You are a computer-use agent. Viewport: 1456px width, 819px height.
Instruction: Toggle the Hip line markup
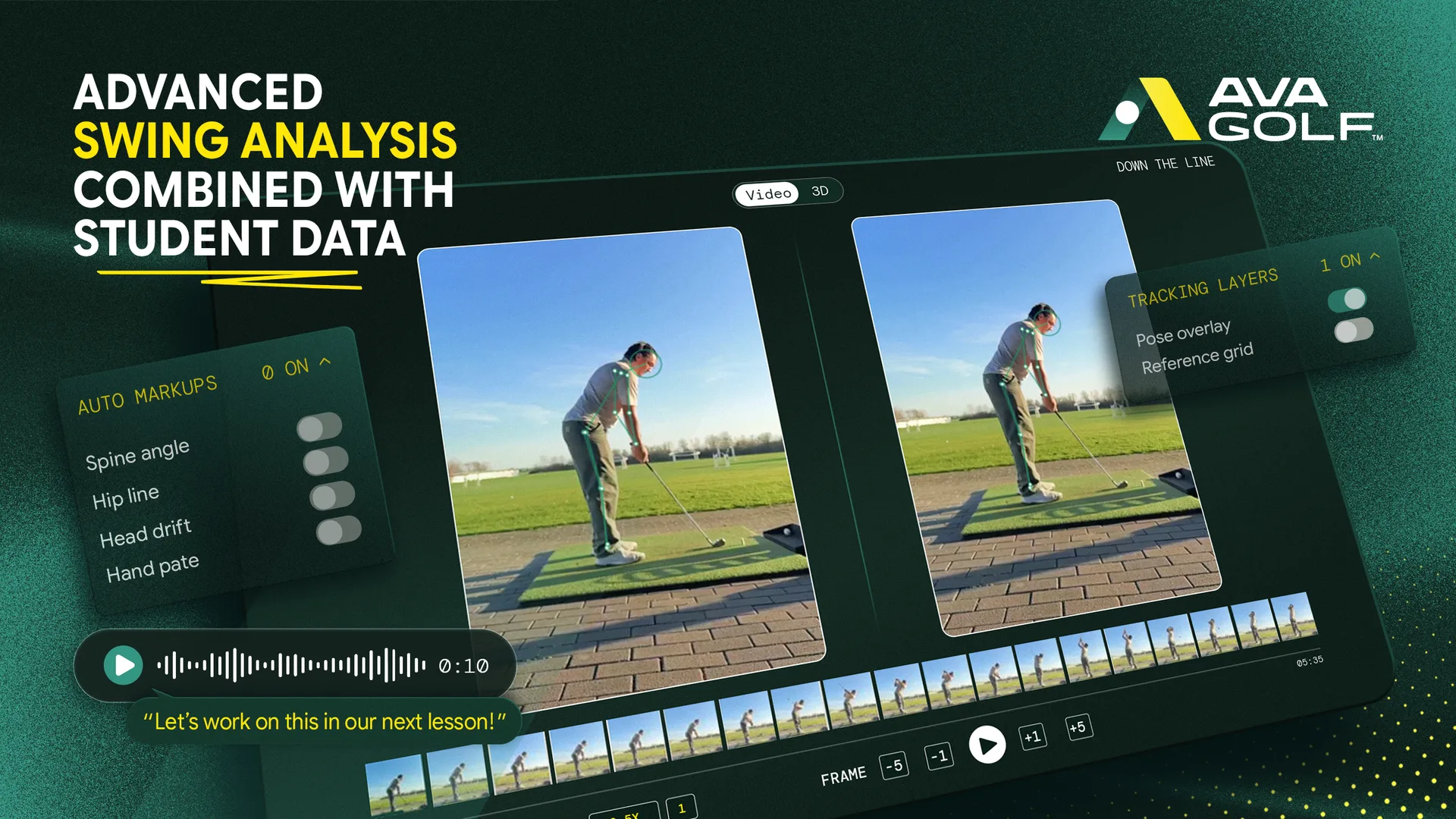click(326, 460)
